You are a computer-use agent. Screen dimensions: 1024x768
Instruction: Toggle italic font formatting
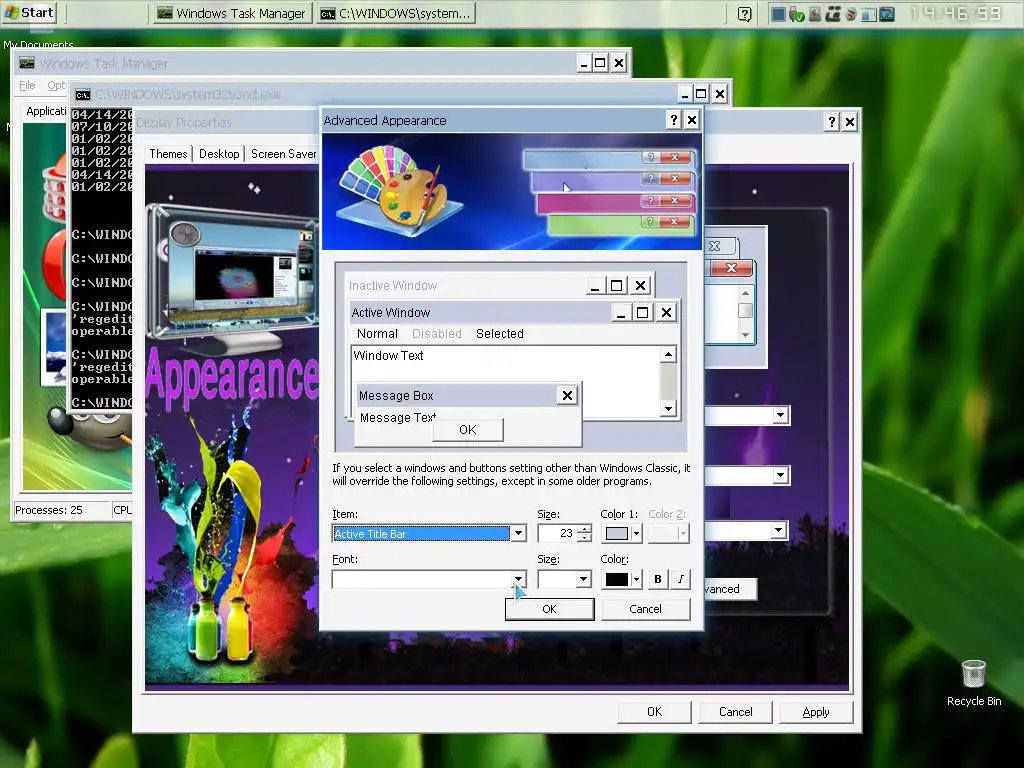pos(680,579)
